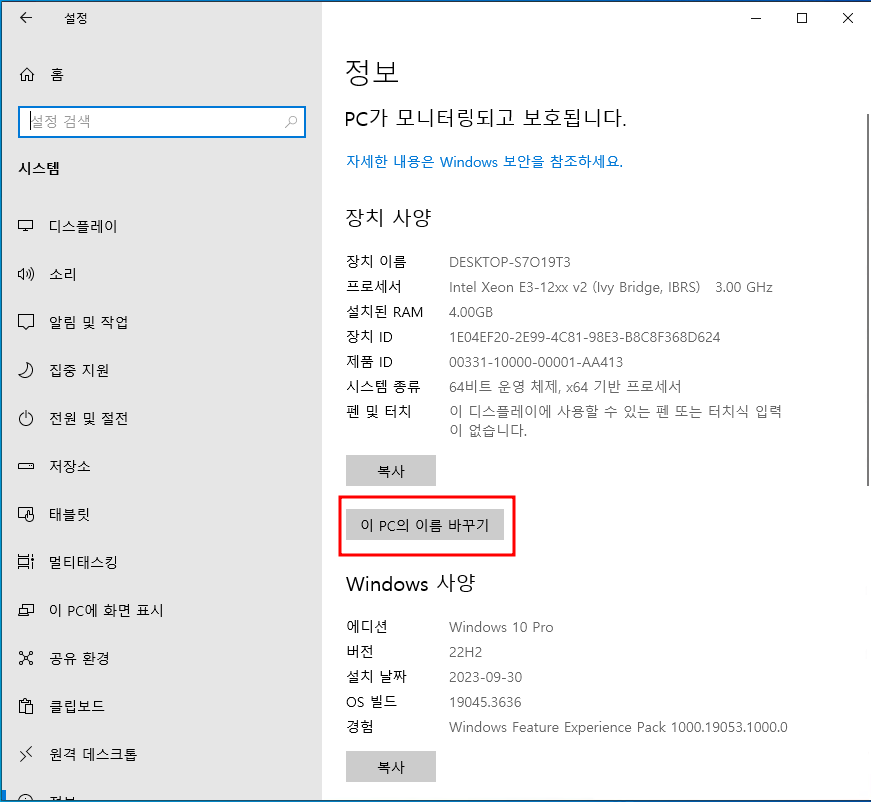
Task: Open the Windows 보안 details link
Action: point(484,161)
